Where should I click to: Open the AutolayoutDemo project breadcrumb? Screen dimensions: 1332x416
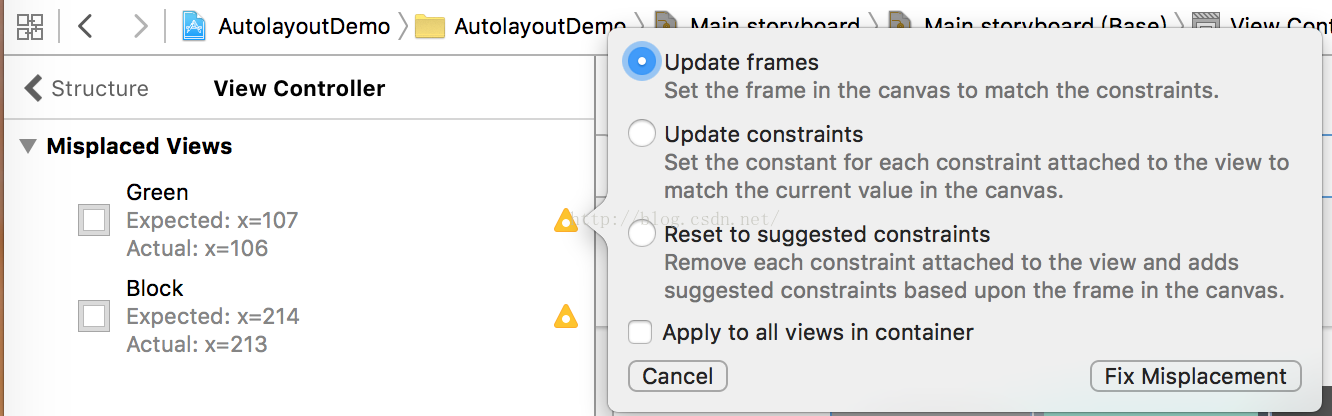304,26
